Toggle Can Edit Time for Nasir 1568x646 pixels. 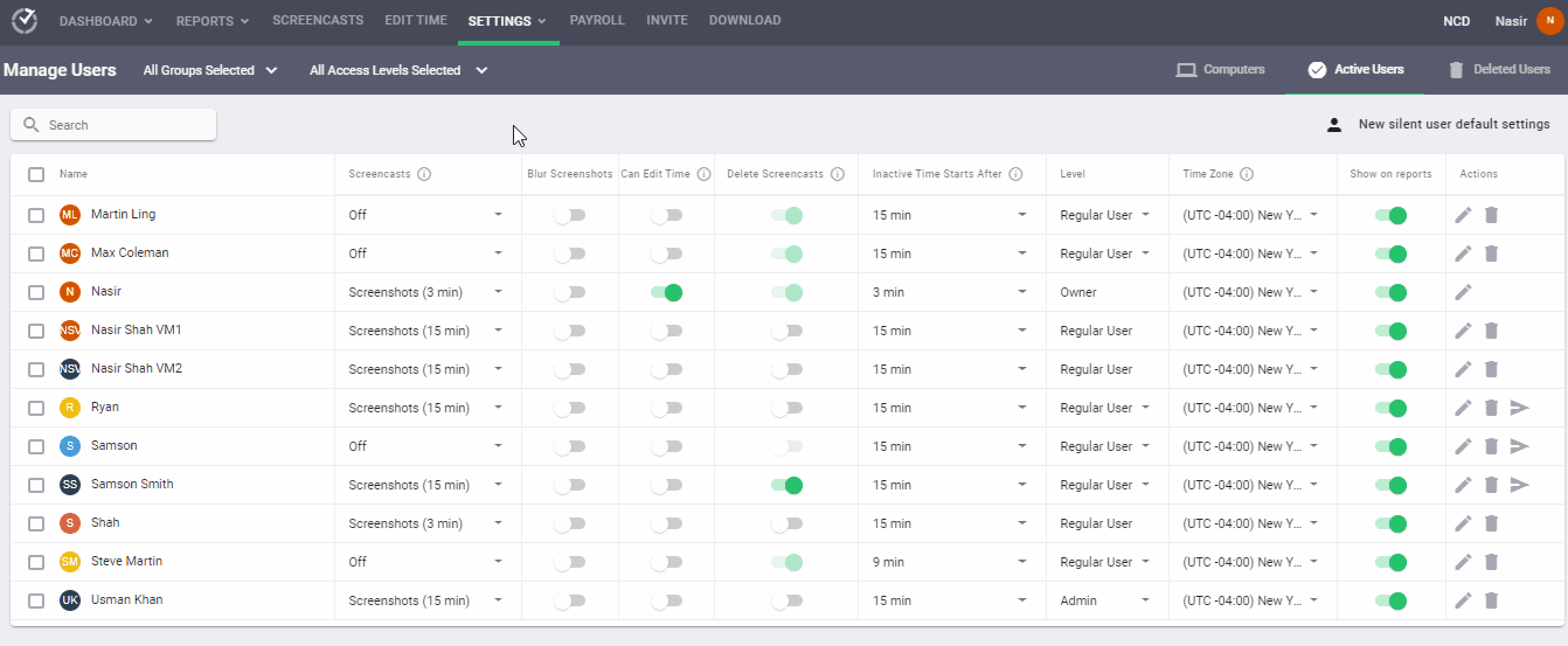coord(667,292)
